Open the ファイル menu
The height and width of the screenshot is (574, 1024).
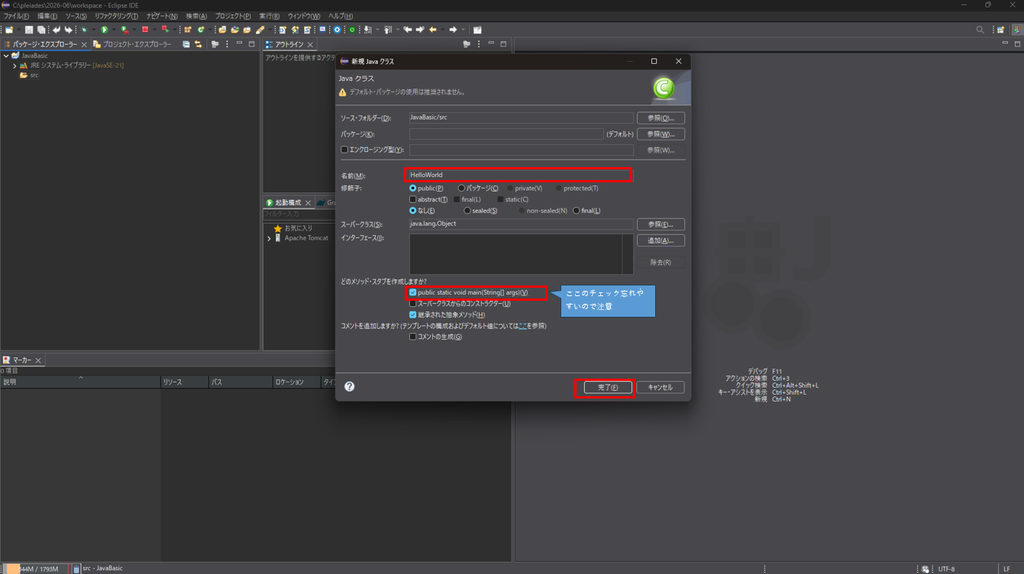(x=16, y=16)
